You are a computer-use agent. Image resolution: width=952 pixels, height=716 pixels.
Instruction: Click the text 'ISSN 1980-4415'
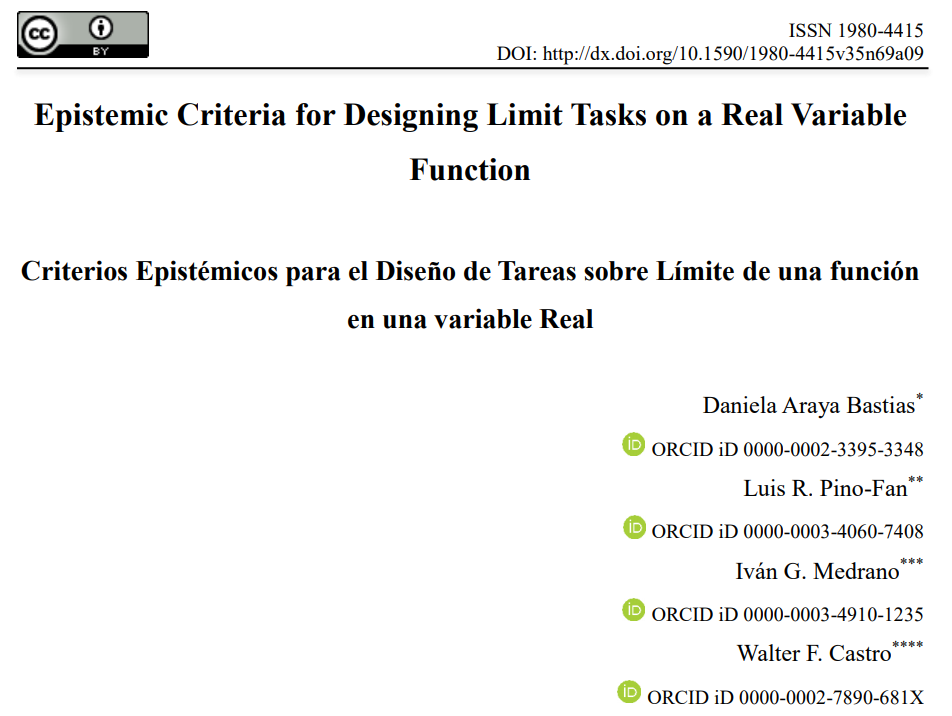(x=856, y=30)
